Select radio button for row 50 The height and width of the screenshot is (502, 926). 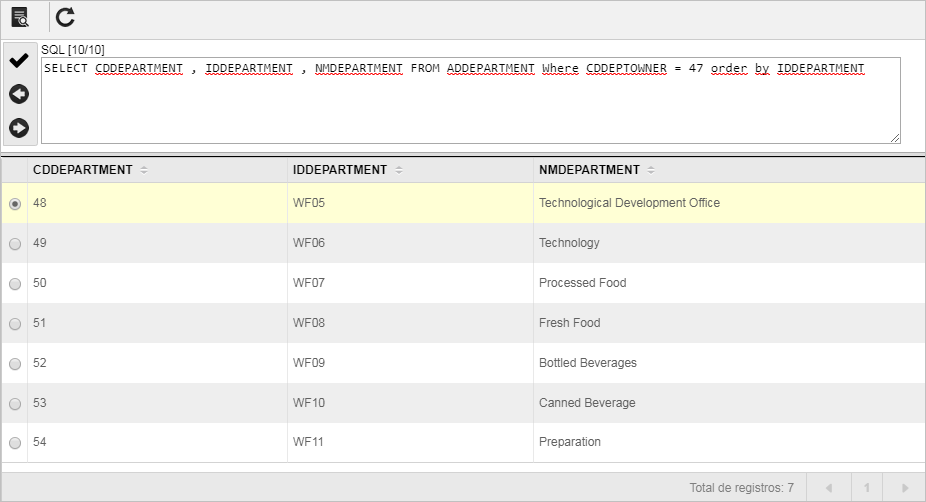click(x=15, y=284)
